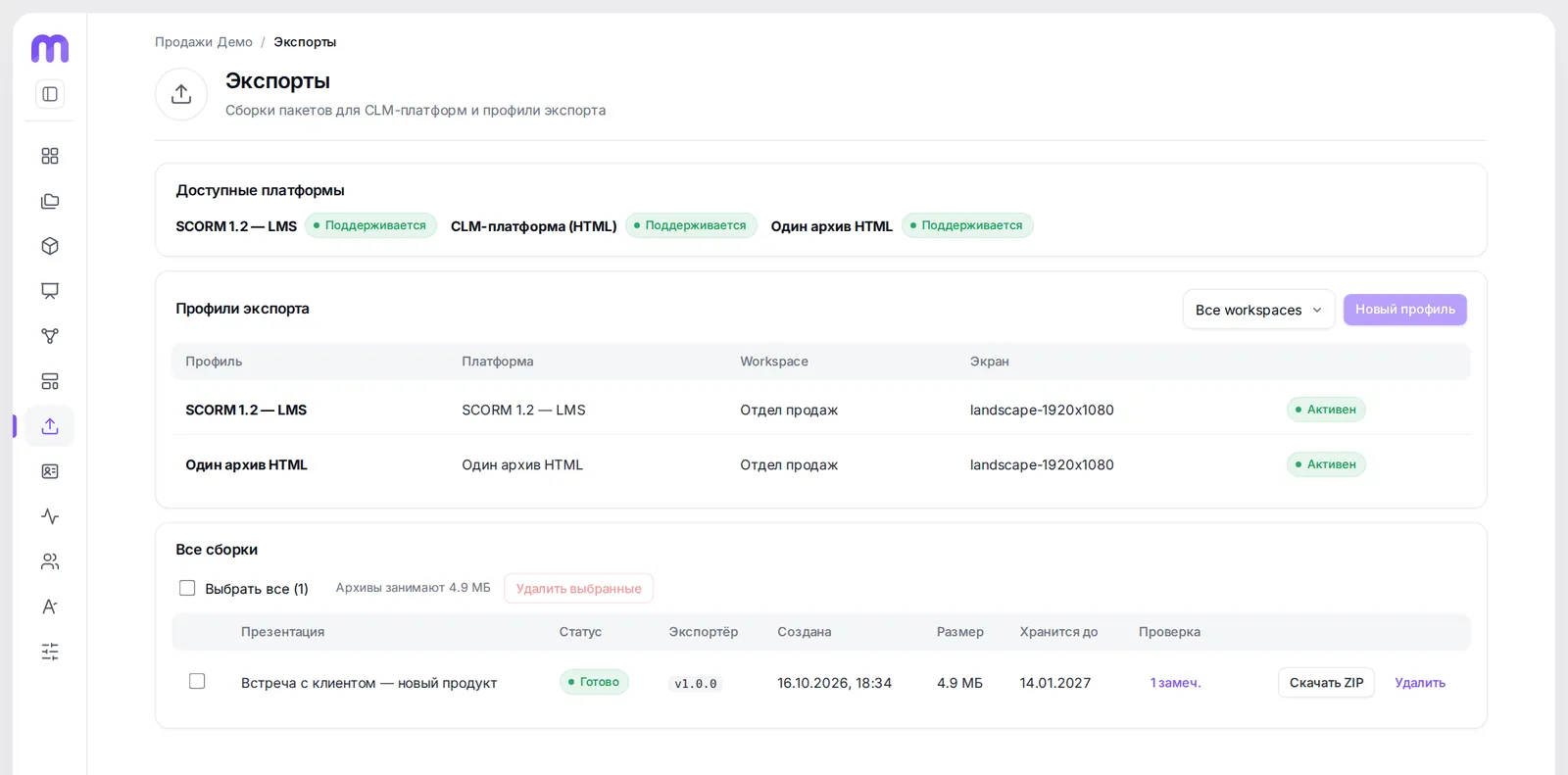Tick the checkbox for 'Встреча с клиентом' row
This screenshot has height=775, width=1568.
[x=197, y=681]
